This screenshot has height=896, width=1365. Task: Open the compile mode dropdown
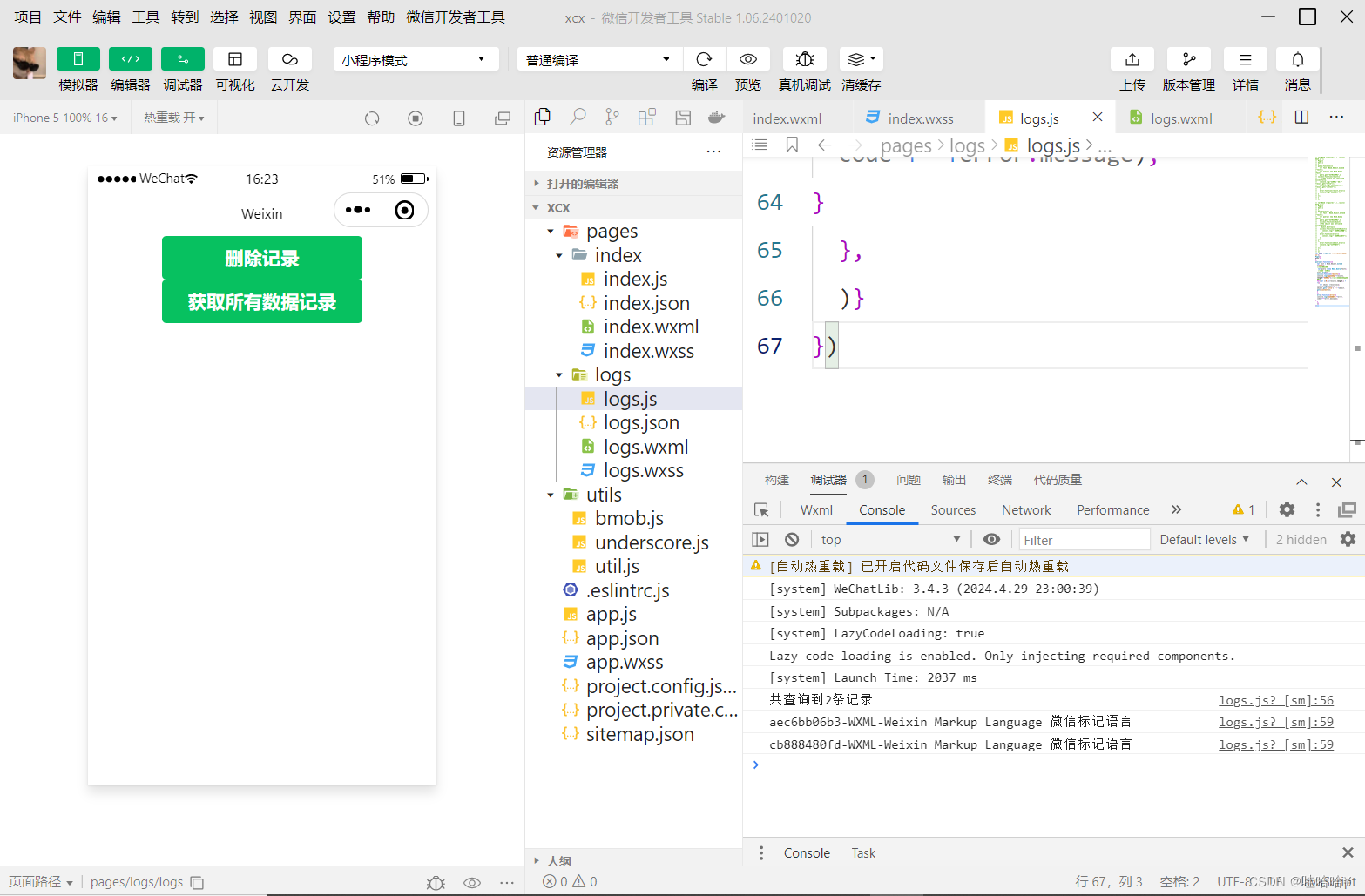tap(598, 59)
